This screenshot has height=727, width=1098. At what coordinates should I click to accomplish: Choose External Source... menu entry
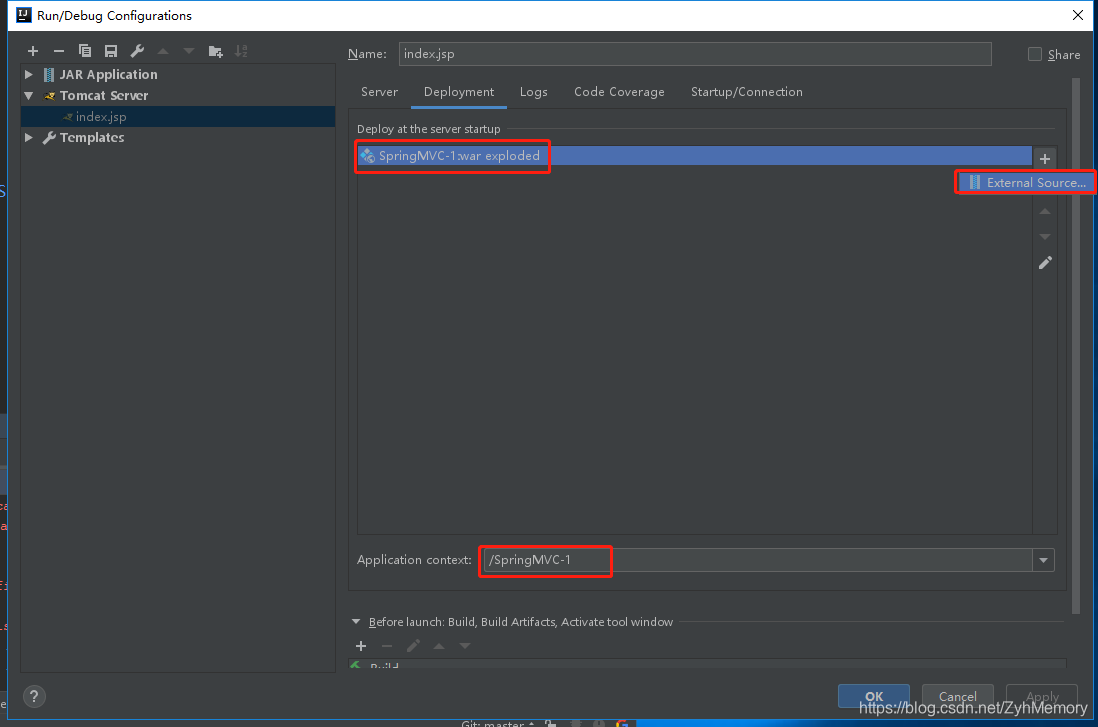1026,183
